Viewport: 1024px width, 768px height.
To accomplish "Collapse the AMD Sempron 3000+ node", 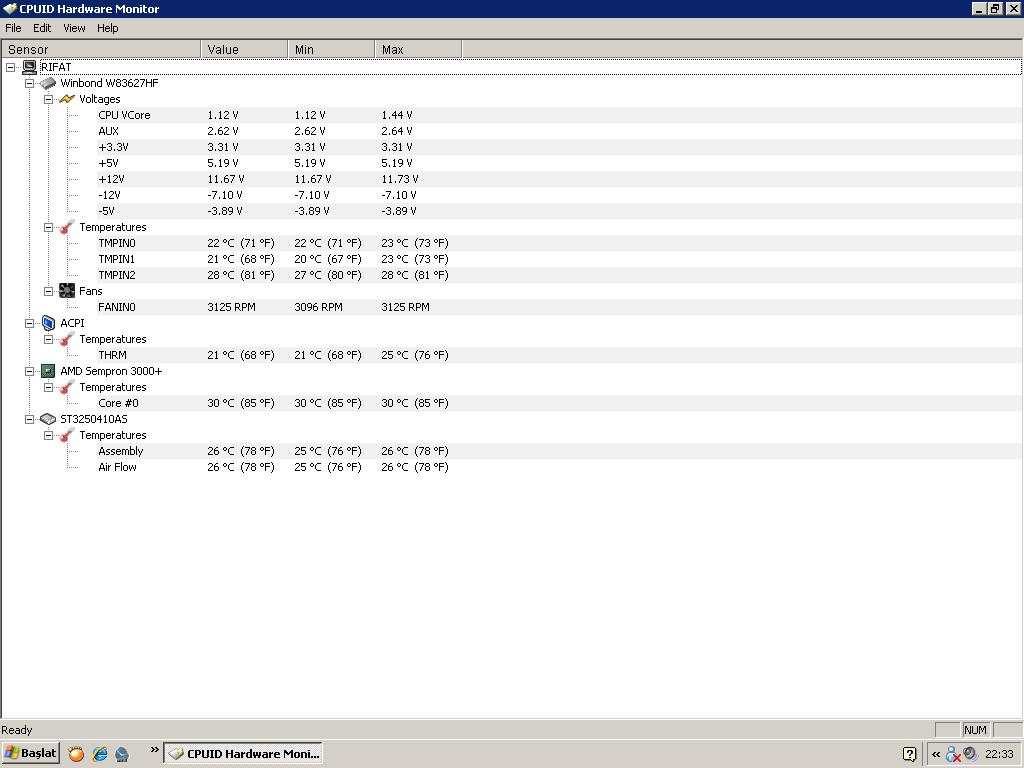I will tap(29, 372).
